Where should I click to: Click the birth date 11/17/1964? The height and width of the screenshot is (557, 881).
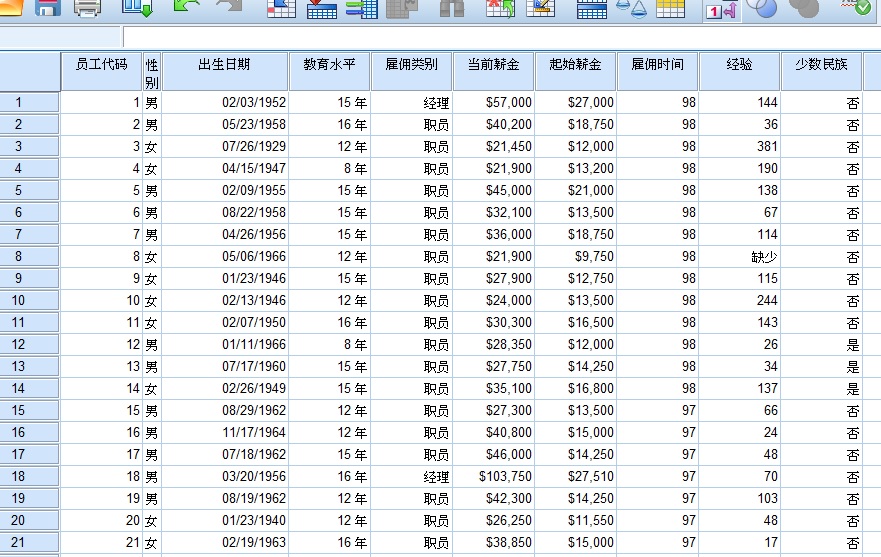click(x=225, y=432)
